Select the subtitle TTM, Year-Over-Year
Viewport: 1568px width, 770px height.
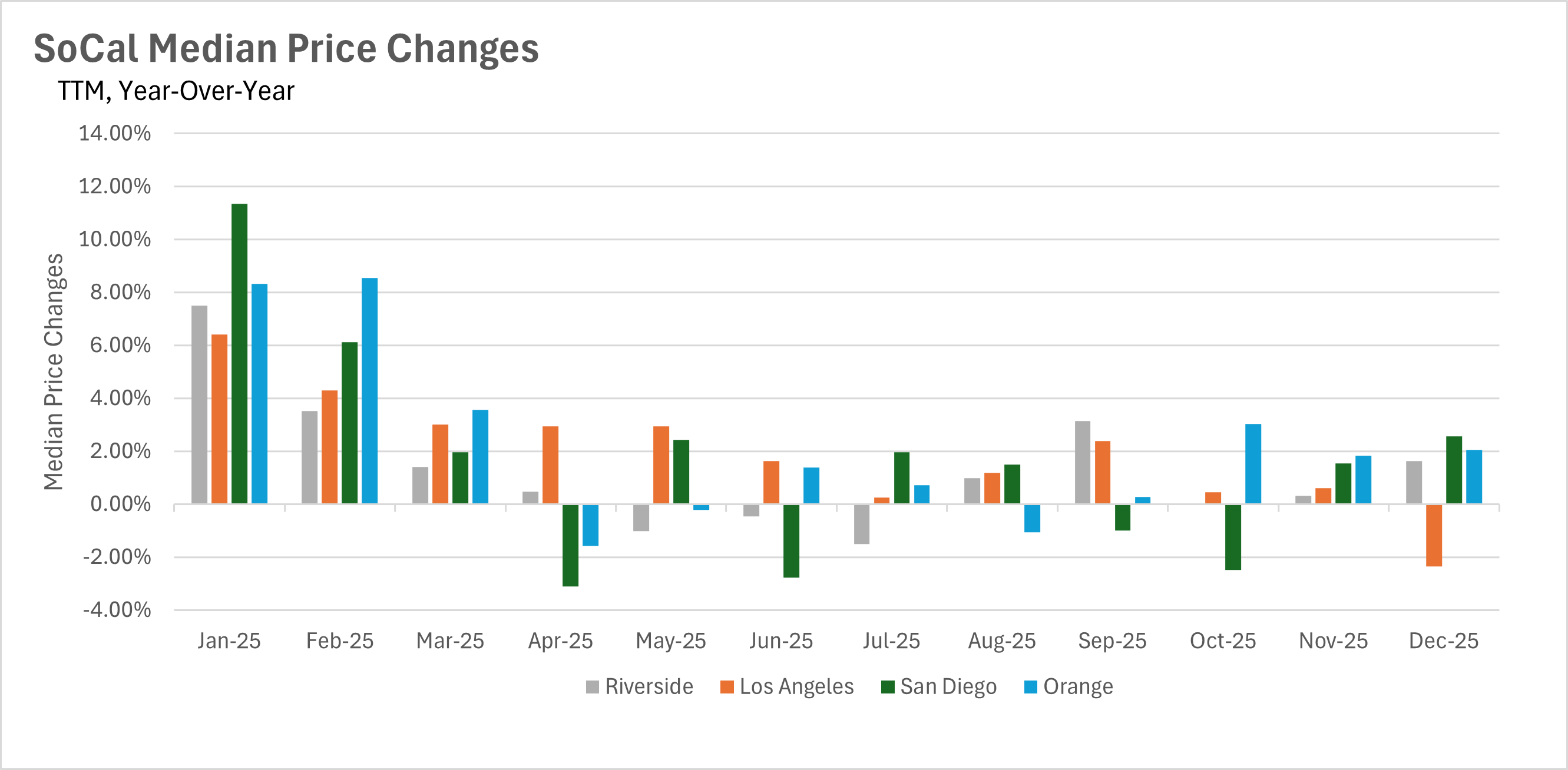pyautogui.click(x=176, y=91)
